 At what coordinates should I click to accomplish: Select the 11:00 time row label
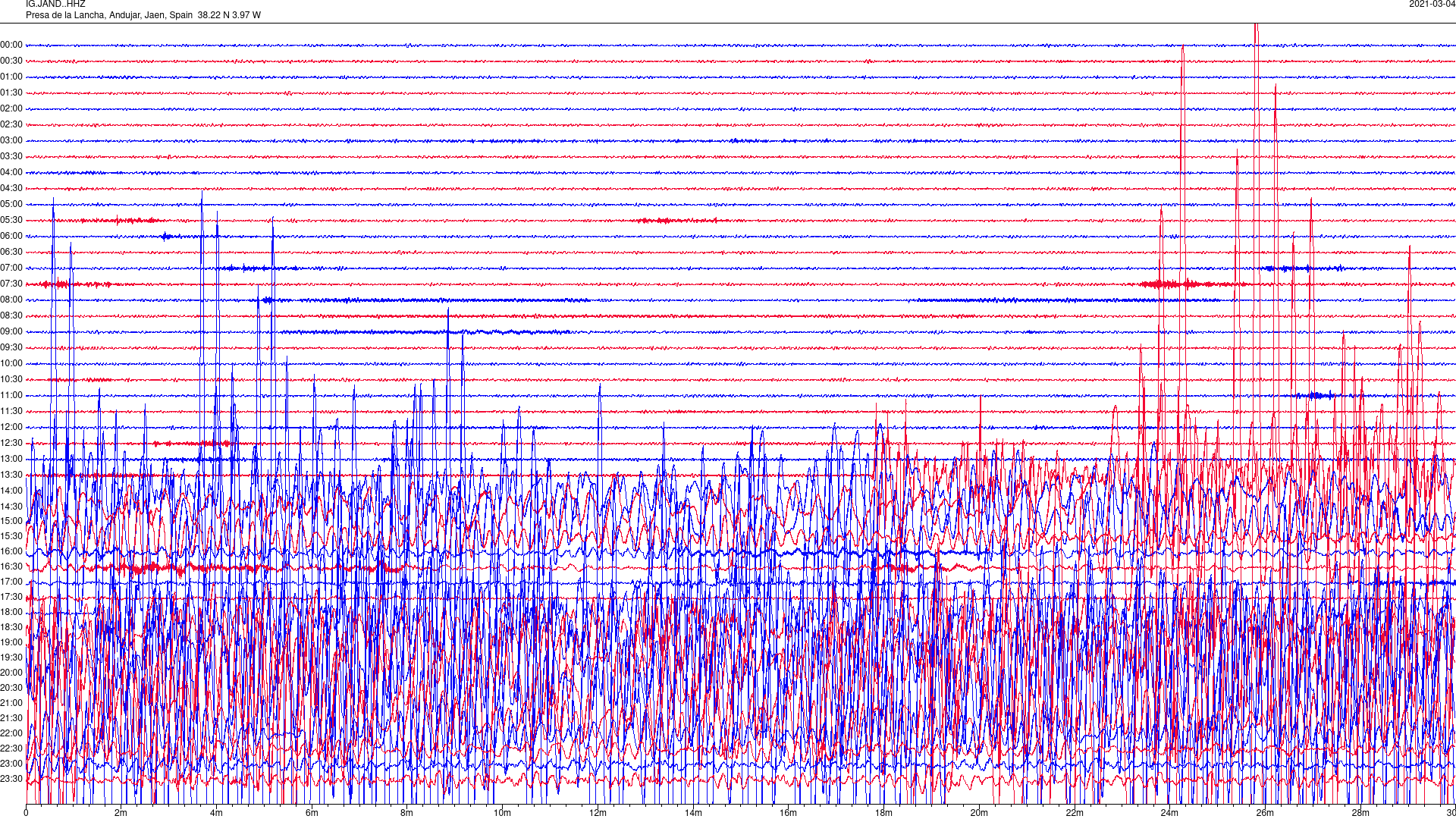(x=11, y=396)
